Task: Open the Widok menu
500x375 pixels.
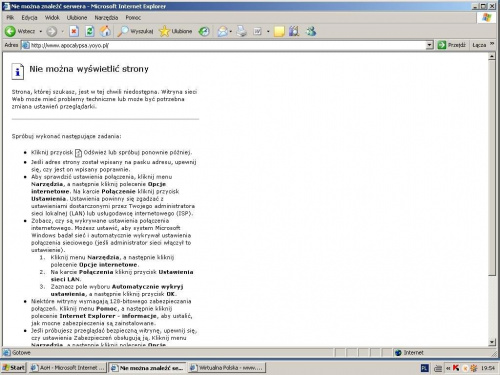Action: 52,17
